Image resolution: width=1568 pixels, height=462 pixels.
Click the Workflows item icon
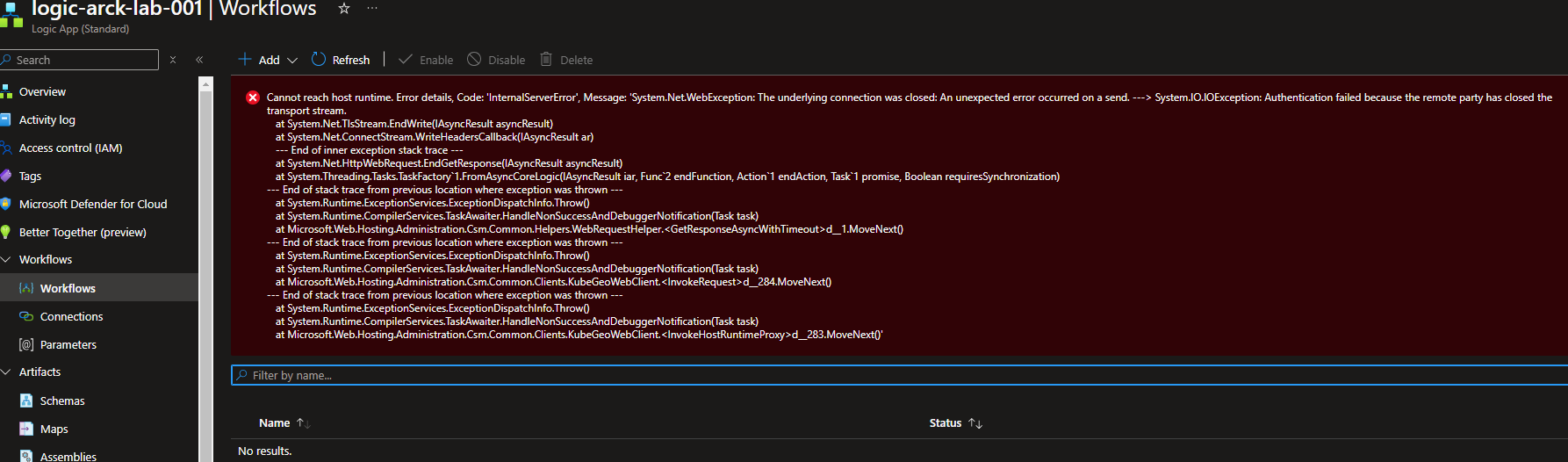point(26,288)
